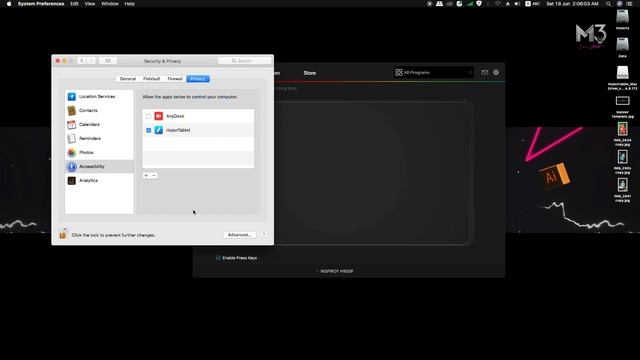Open the View menu
The height and width of the screenshot is (360, 640).
coord(90,4)
